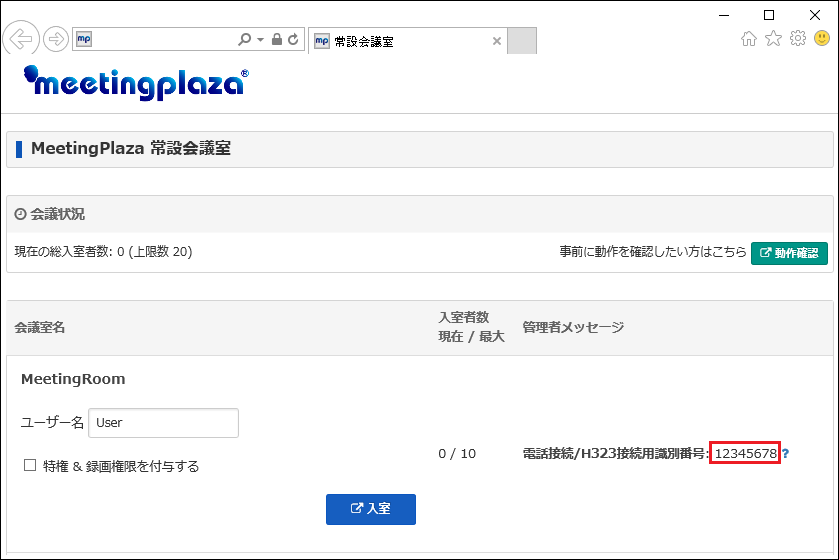Click the 会議室名 column header
The height and width of the screenshot is (560, 839).
pyautogui.click(x=40, y=327)
